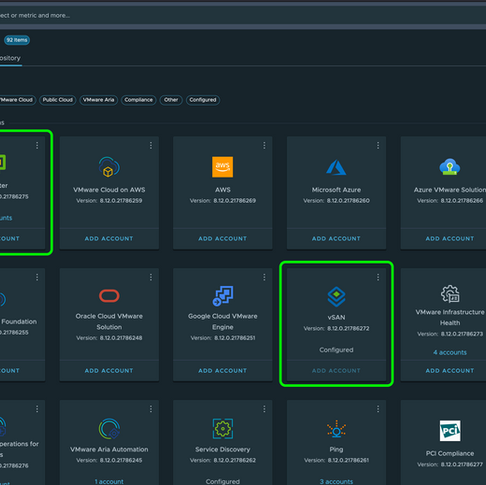Open the vCenter card options menu
This screenshot has width=486, height=485.
[37, 145]
